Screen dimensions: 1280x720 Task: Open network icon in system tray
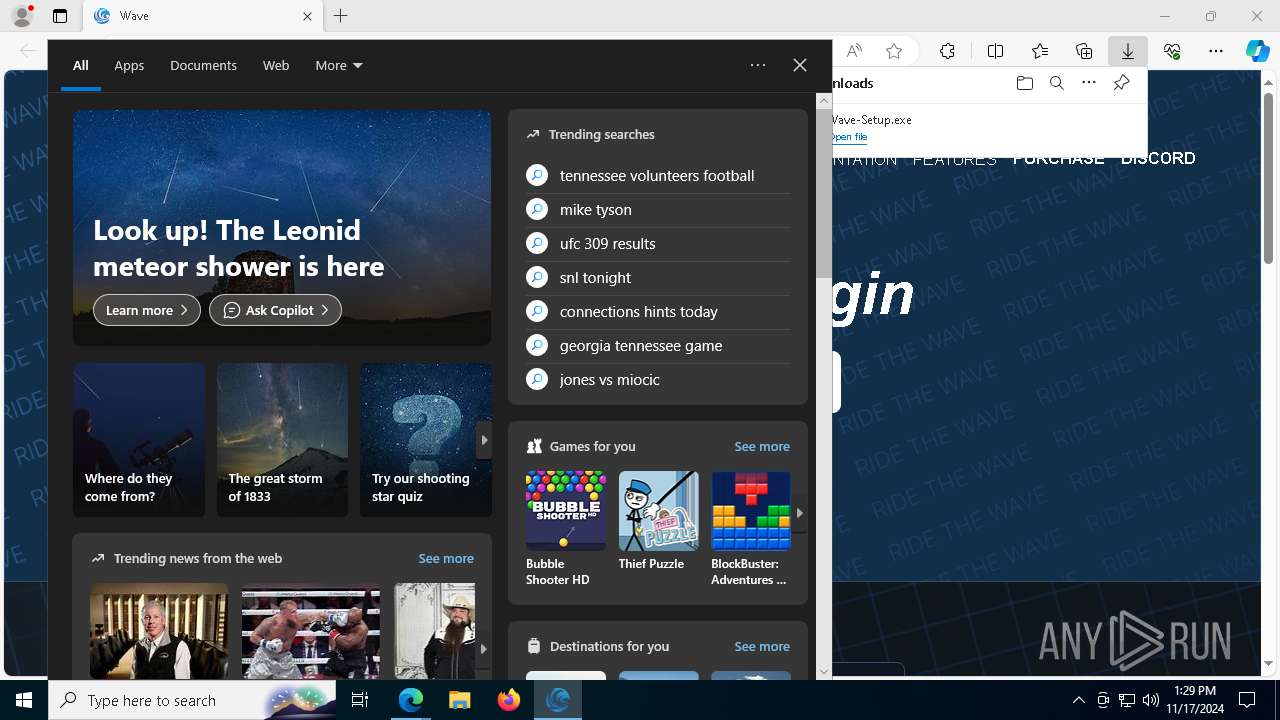pyautogui.click(x=1126, y=700)
